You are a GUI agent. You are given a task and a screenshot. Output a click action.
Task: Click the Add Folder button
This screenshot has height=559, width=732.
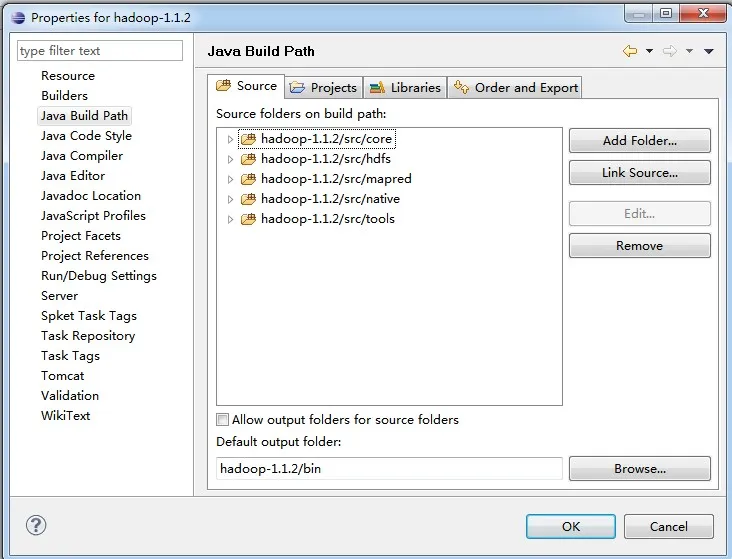pyautogui.click(x=640, y=141)
